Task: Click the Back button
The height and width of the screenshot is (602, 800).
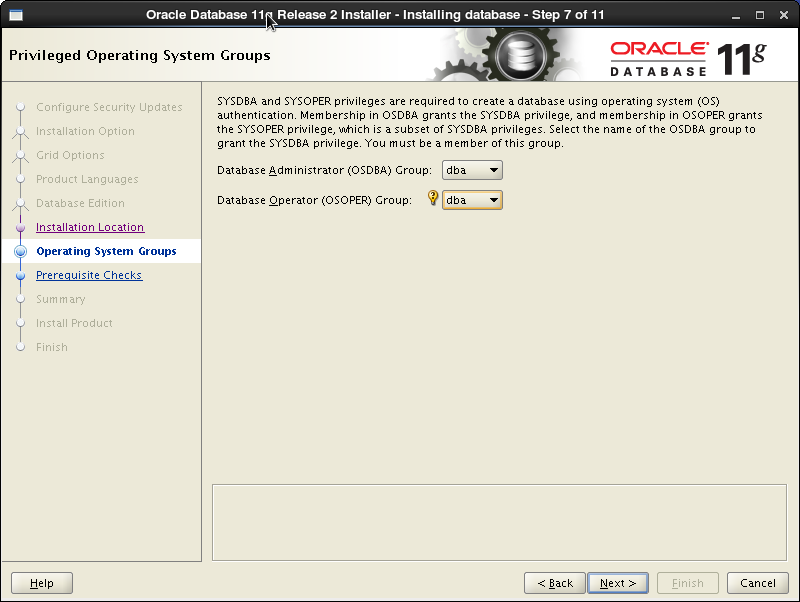Action: 555,583
